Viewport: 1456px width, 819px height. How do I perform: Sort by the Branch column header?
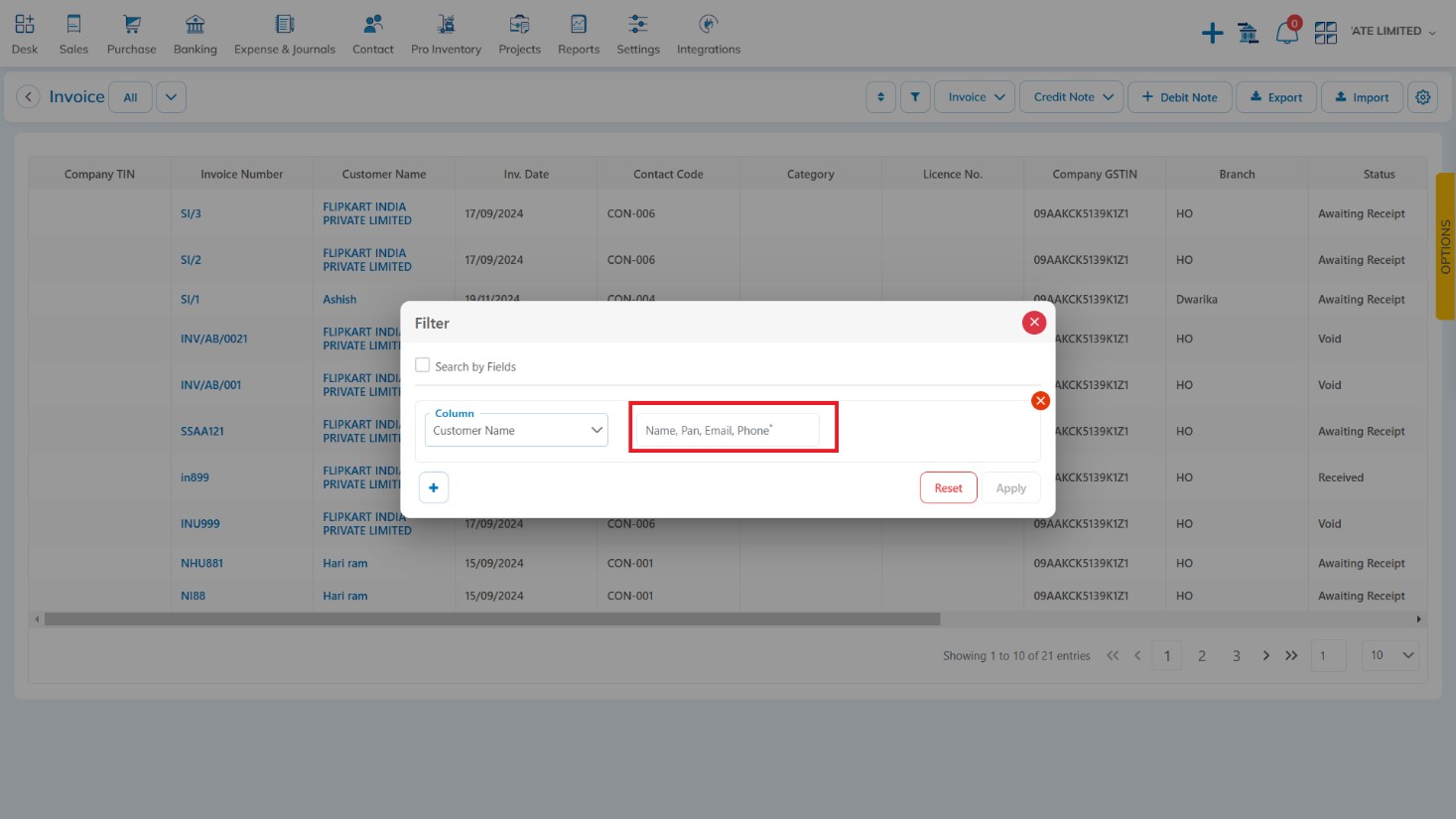[1237, 174]
